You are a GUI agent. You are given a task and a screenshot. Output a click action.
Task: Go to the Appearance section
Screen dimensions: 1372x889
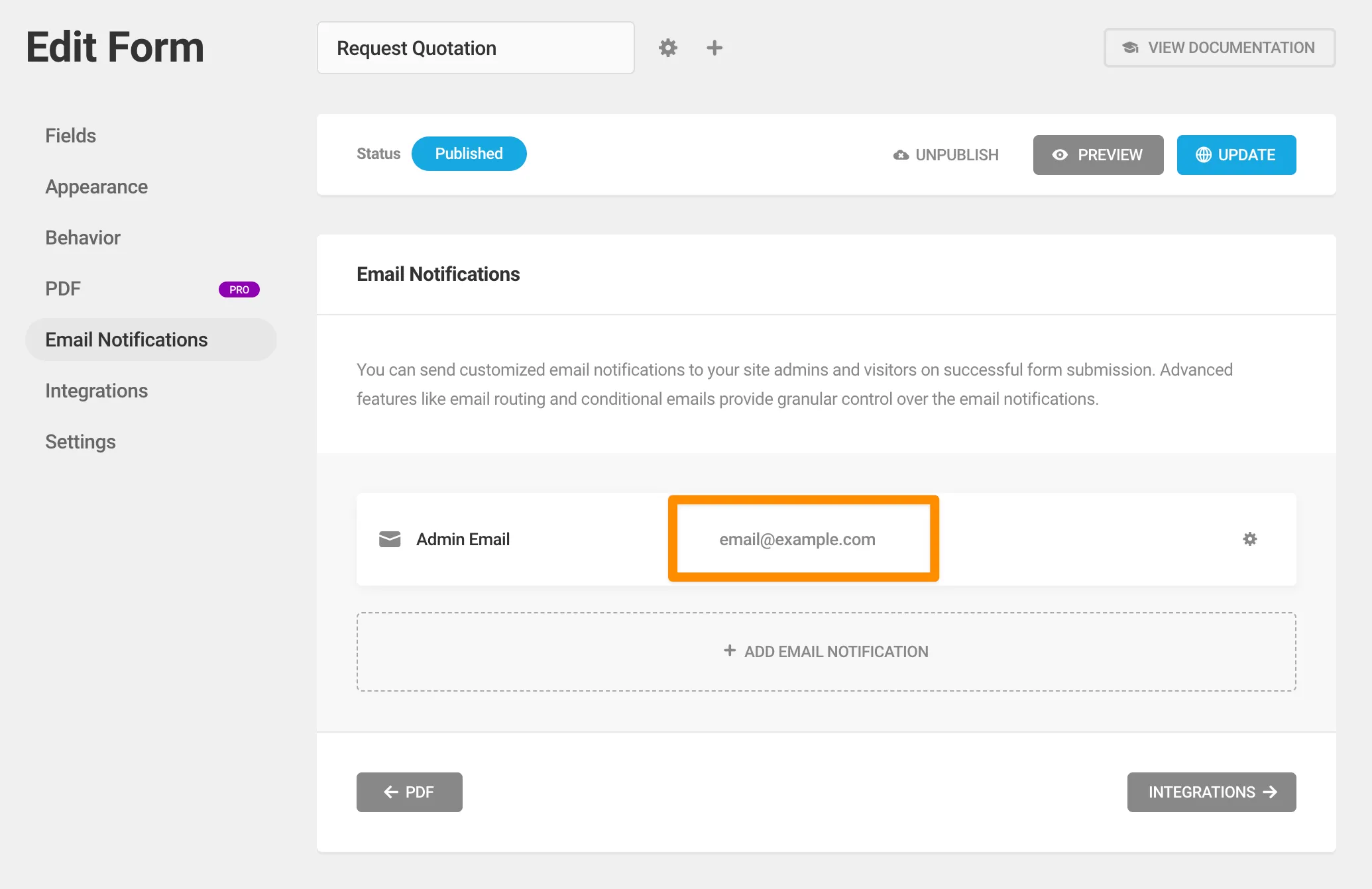[x=97, y=187]
